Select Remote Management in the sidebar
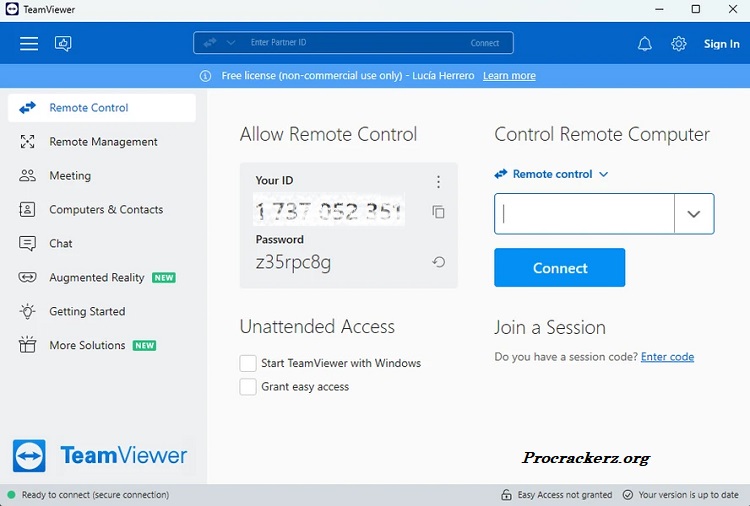Screen dimensions: 750x506 (103, 142)
